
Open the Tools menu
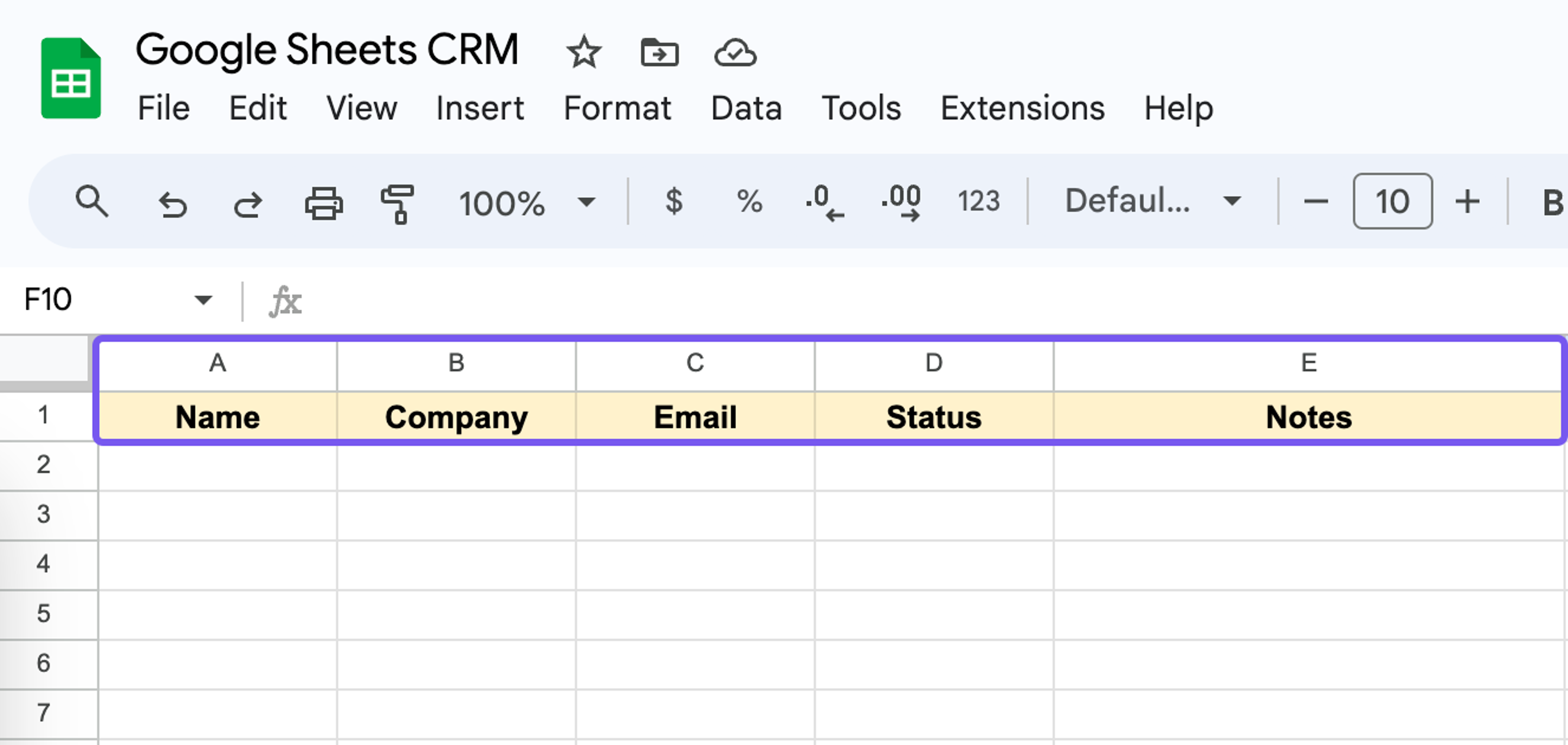pos(861,108)
